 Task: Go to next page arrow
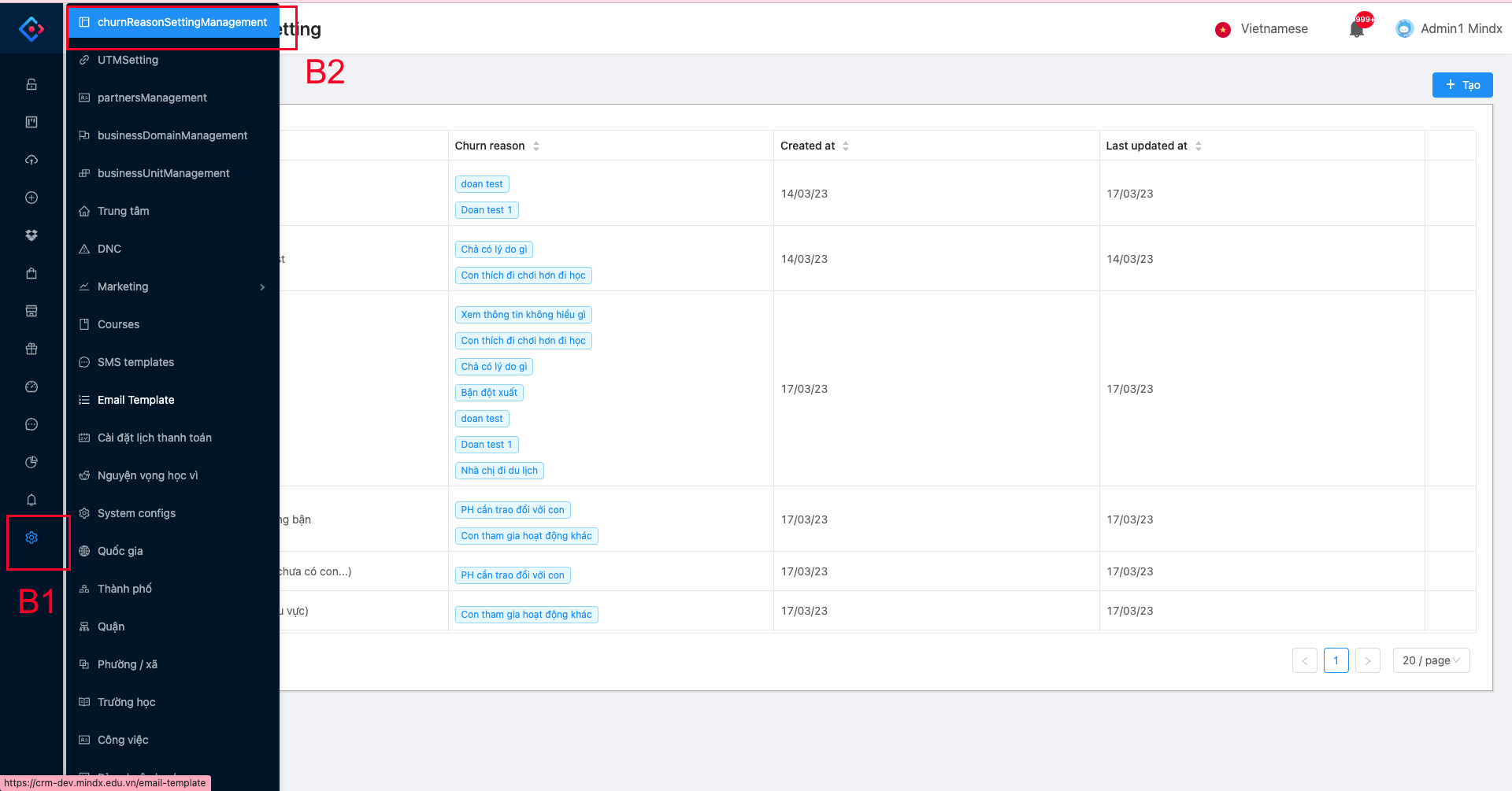coord(1368,660)
